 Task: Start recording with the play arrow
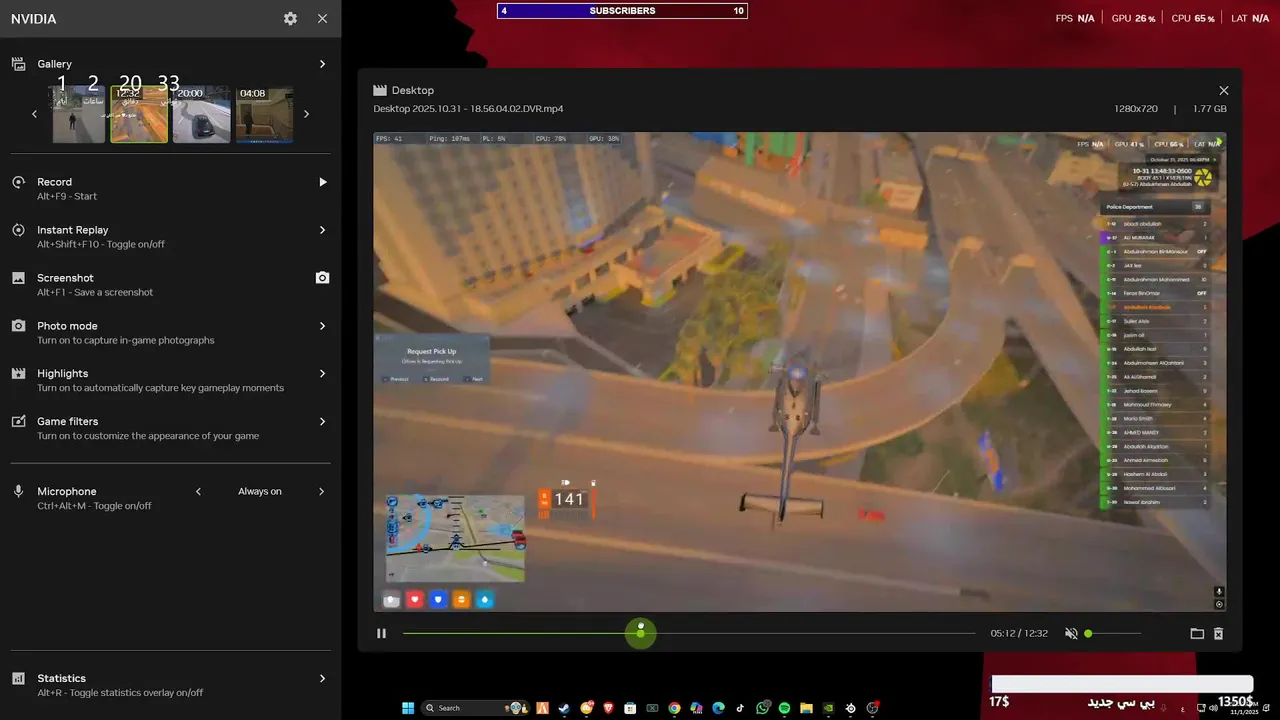(322, 182)
